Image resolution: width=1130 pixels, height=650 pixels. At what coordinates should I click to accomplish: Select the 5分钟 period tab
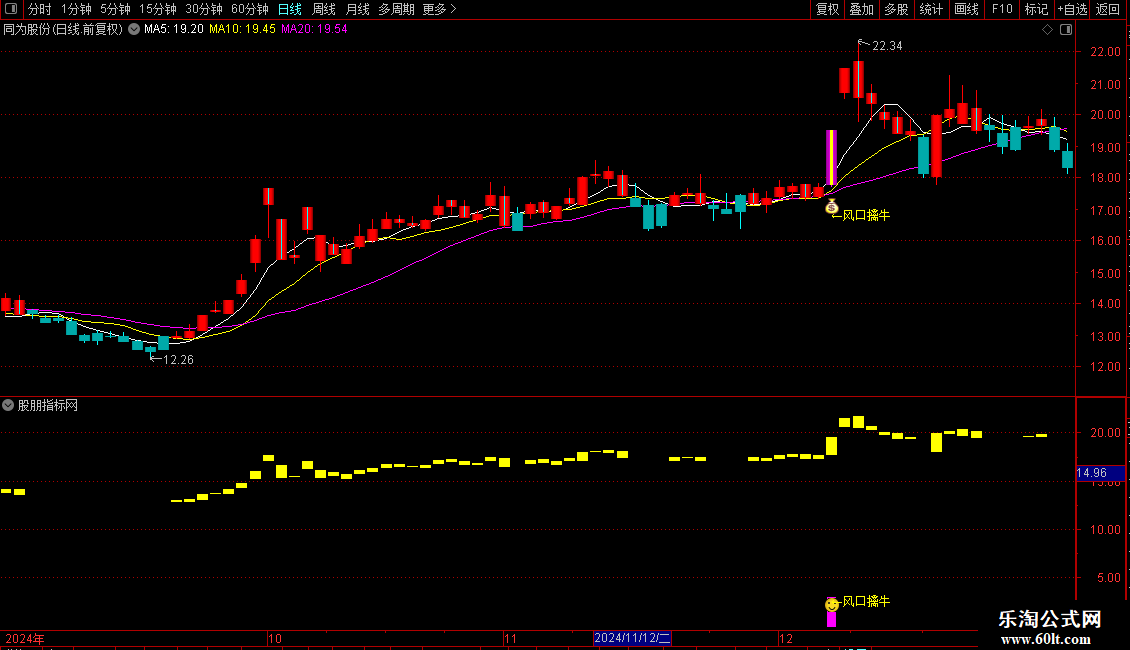[x=115, y=9]
